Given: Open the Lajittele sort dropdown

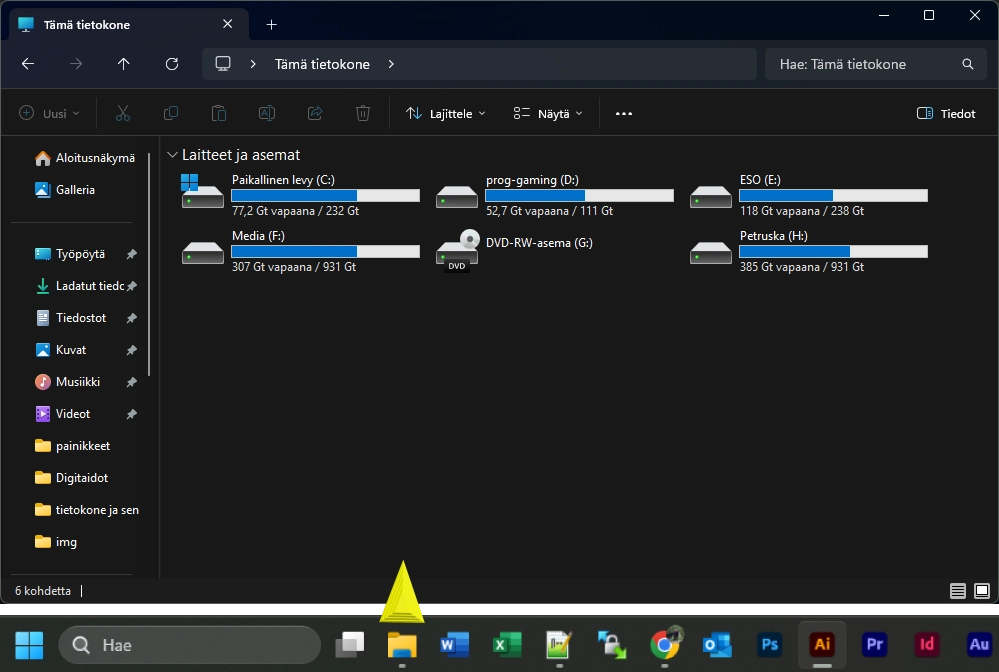Looking at the screenshot, I should pyautogui.click(x=446, y=114).
